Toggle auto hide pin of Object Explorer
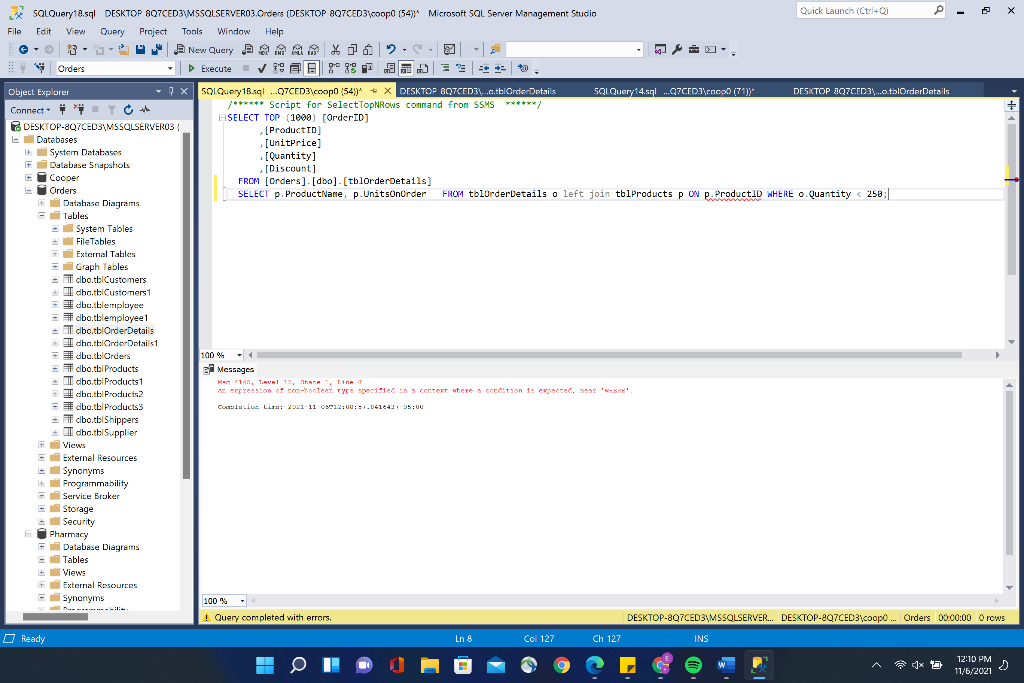The image size is (1024, 683). pos(171,91)
